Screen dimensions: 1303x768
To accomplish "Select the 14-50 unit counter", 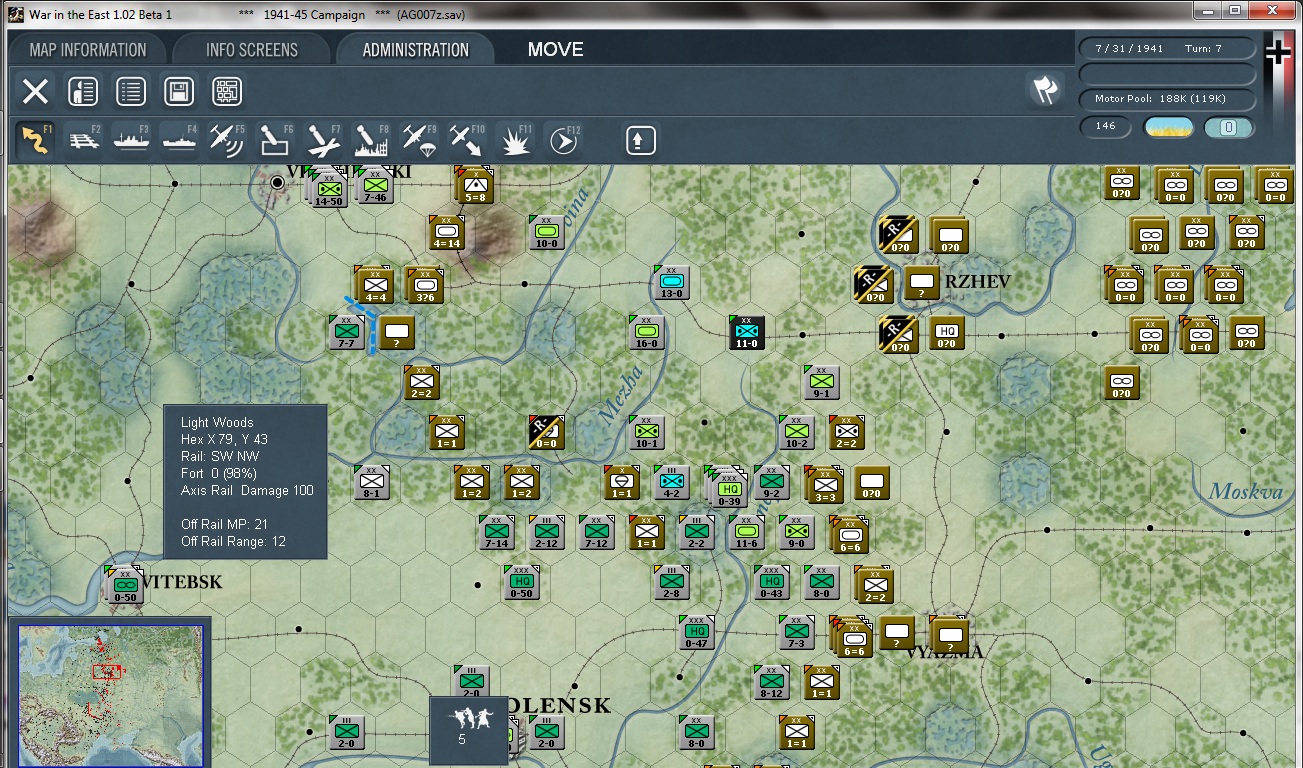I will 329,190.
